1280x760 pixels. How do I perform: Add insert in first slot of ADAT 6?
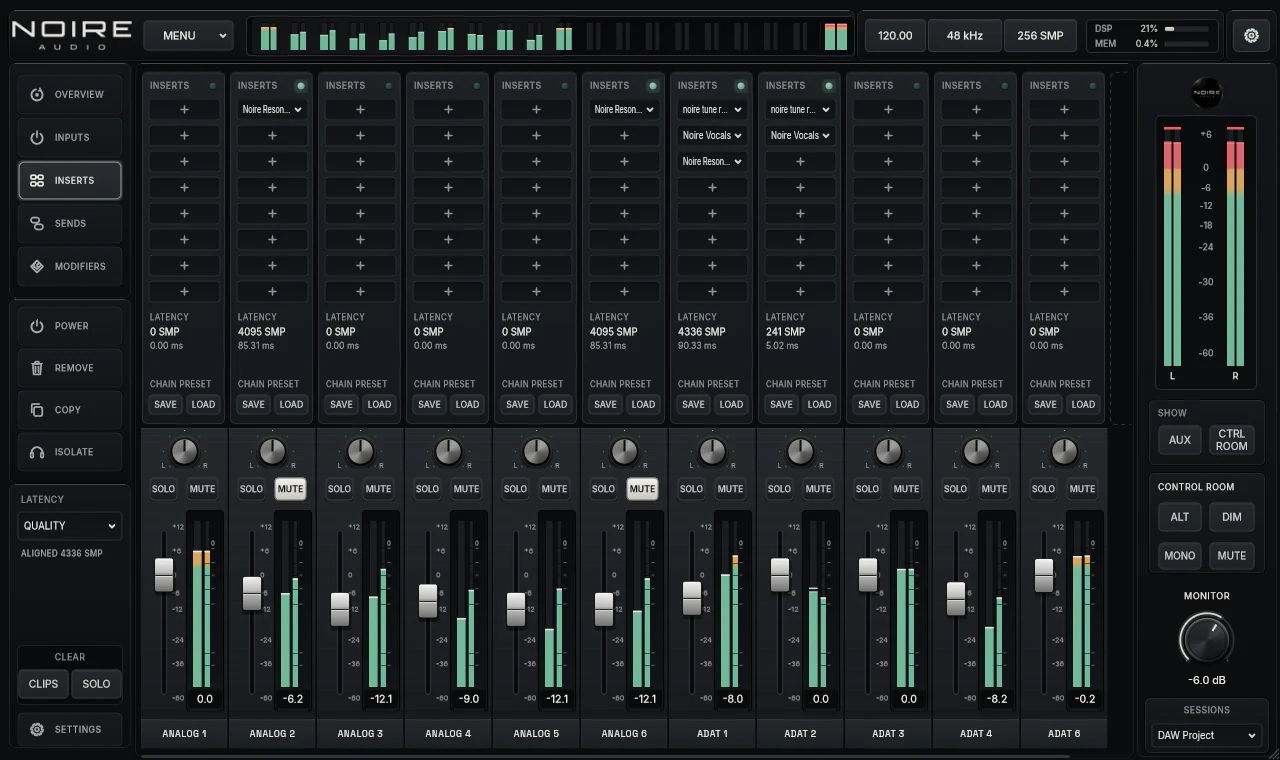(x=1064, y=110)
